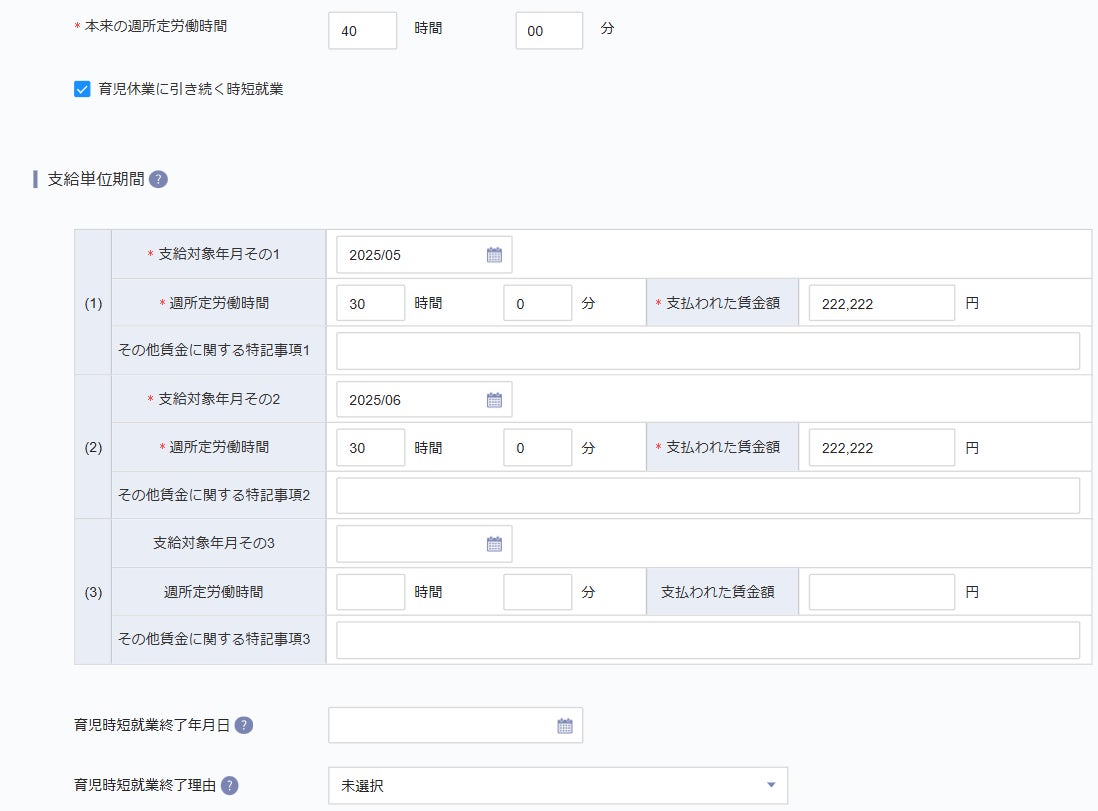This screenshot has height=811, width=1098.
Task: Open calendar for 育児時短就業終了年月日
Action: tap(565, 726)
